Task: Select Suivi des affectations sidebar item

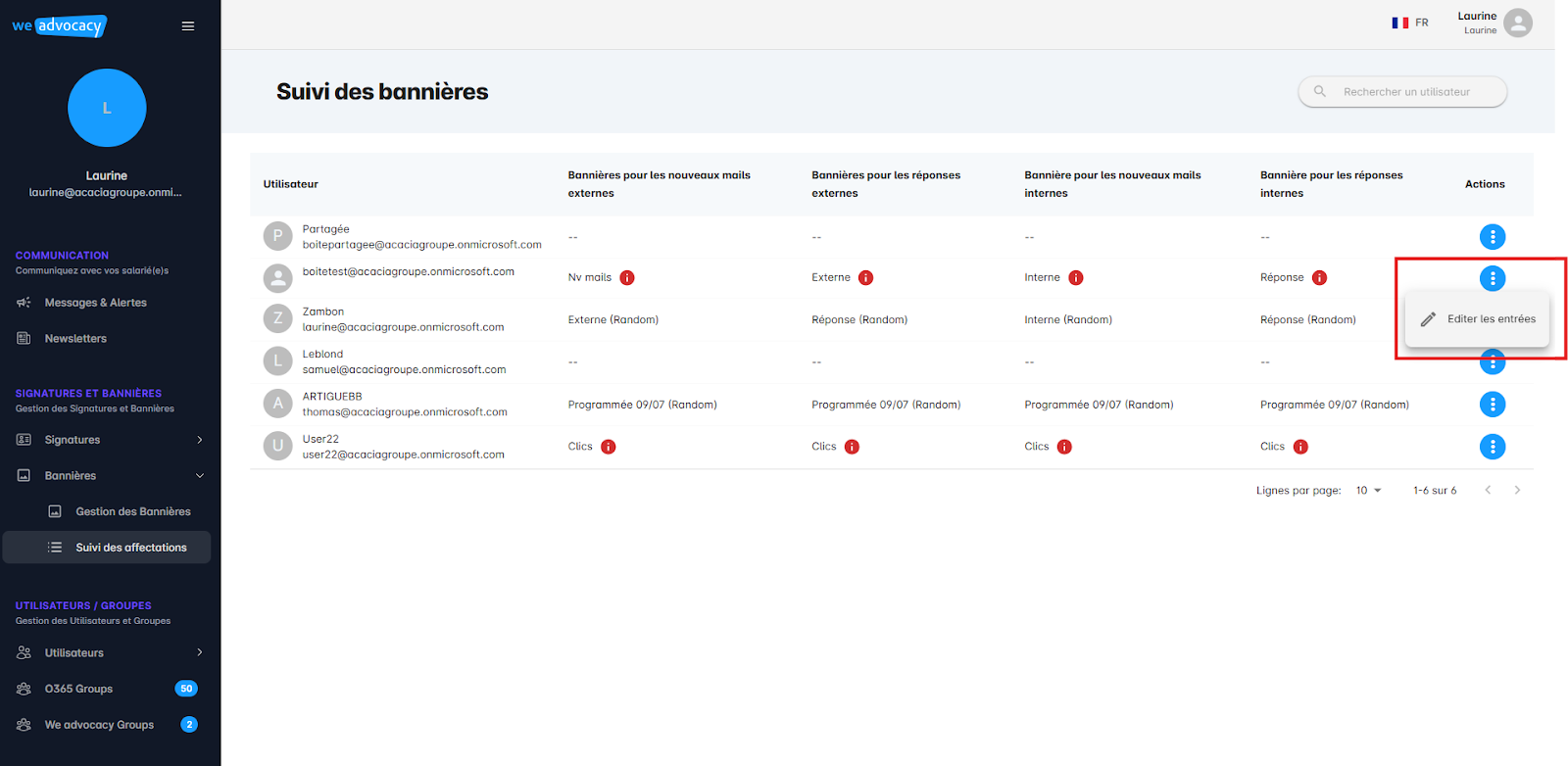Action: tap(107, 548)
